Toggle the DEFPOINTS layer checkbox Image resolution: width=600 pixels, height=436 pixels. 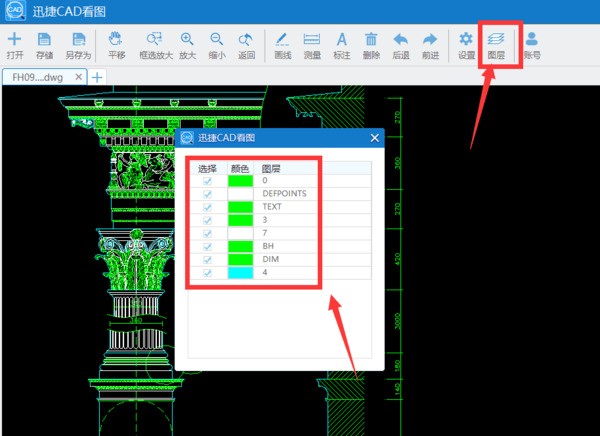click(x=208, y=194)
